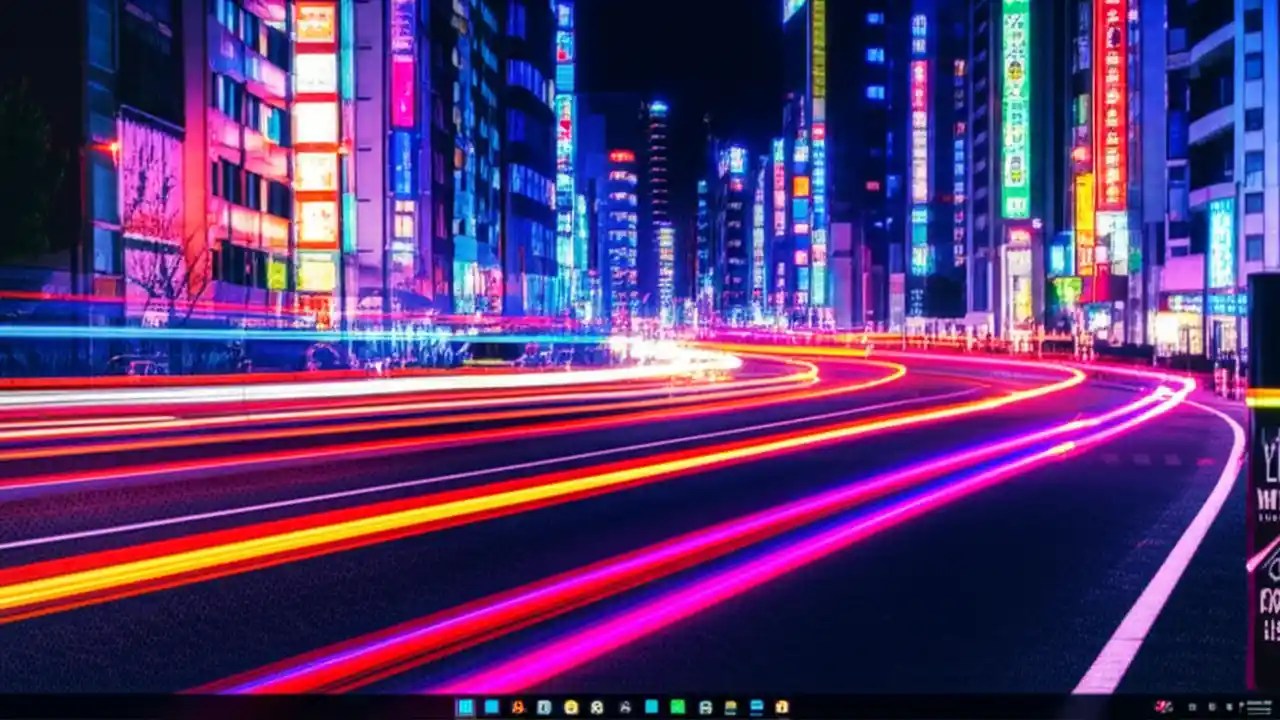Open the dark-blue pinned app beside Firefox
The width and height of the screenshot is (1280, 720).
tap(544, 706)
